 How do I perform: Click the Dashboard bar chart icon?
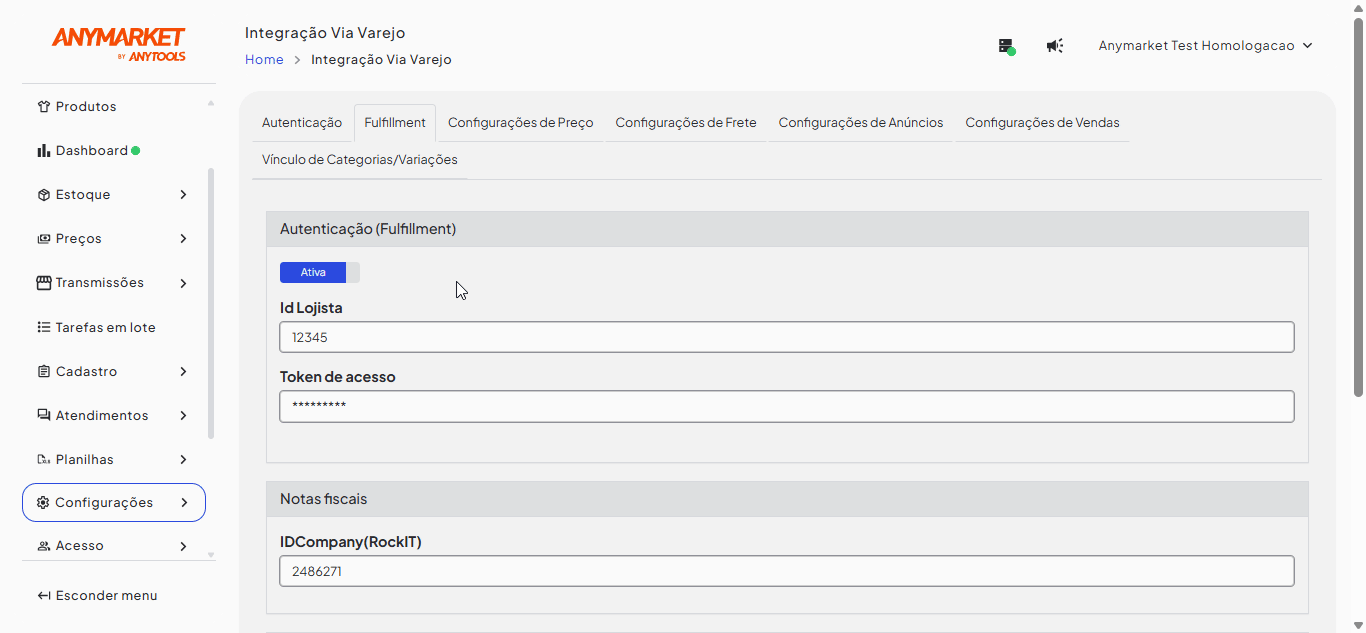43,151
